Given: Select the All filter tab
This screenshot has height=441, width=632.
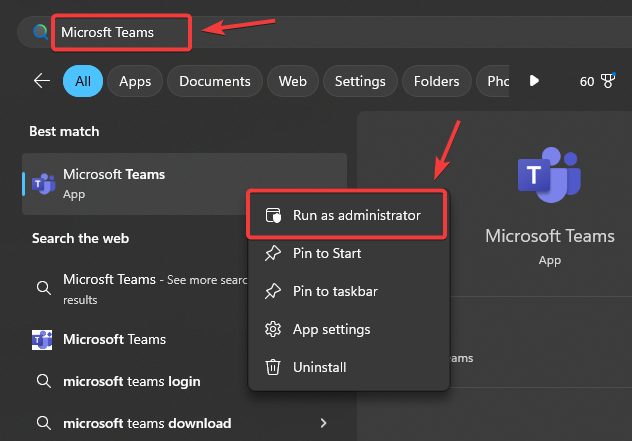Looking at the screenshot, I should coord(83,81).
